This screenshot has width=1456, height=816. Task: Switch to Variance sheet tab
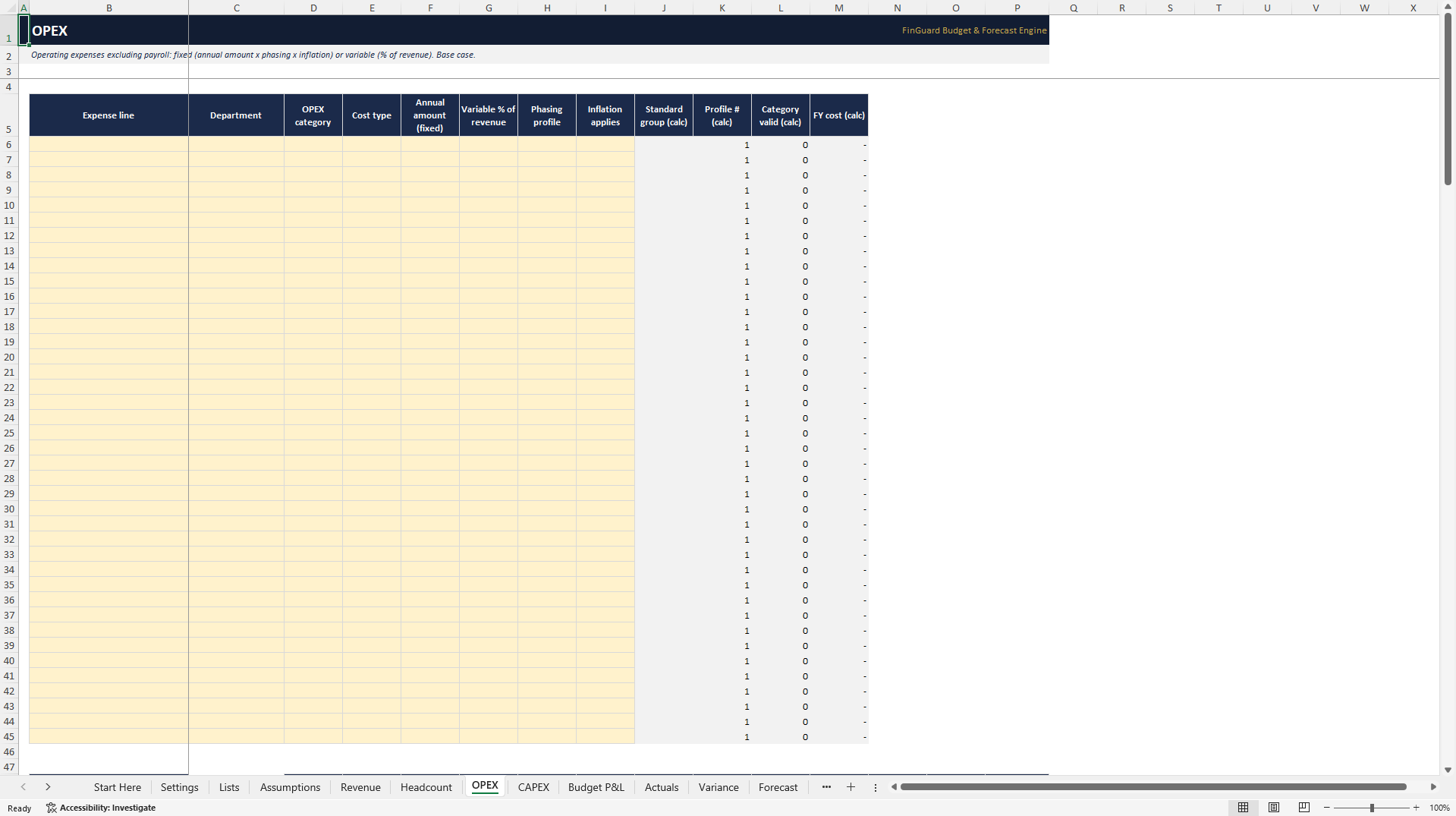719,787
